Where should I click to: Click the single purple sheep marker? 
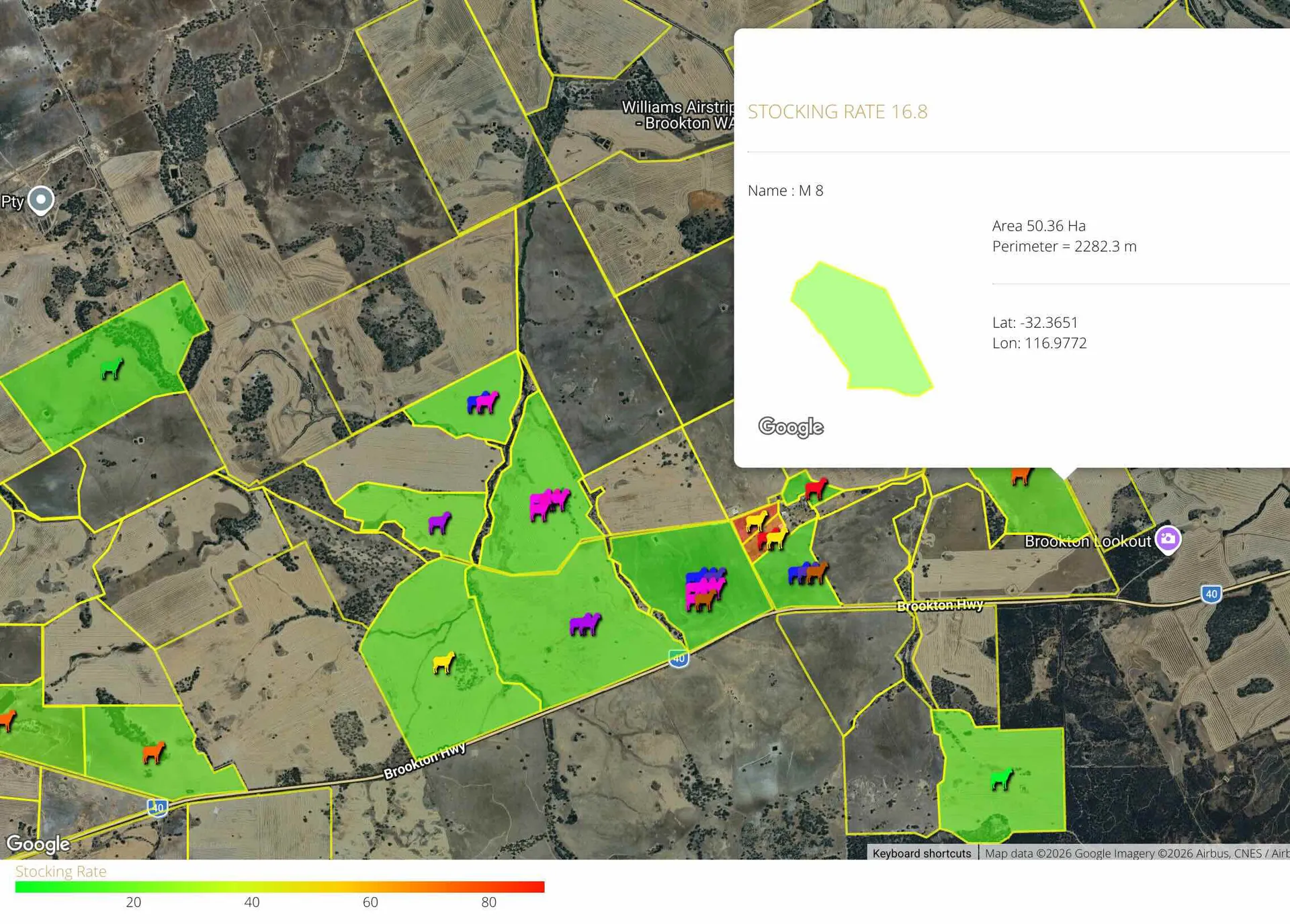(439, 522)
